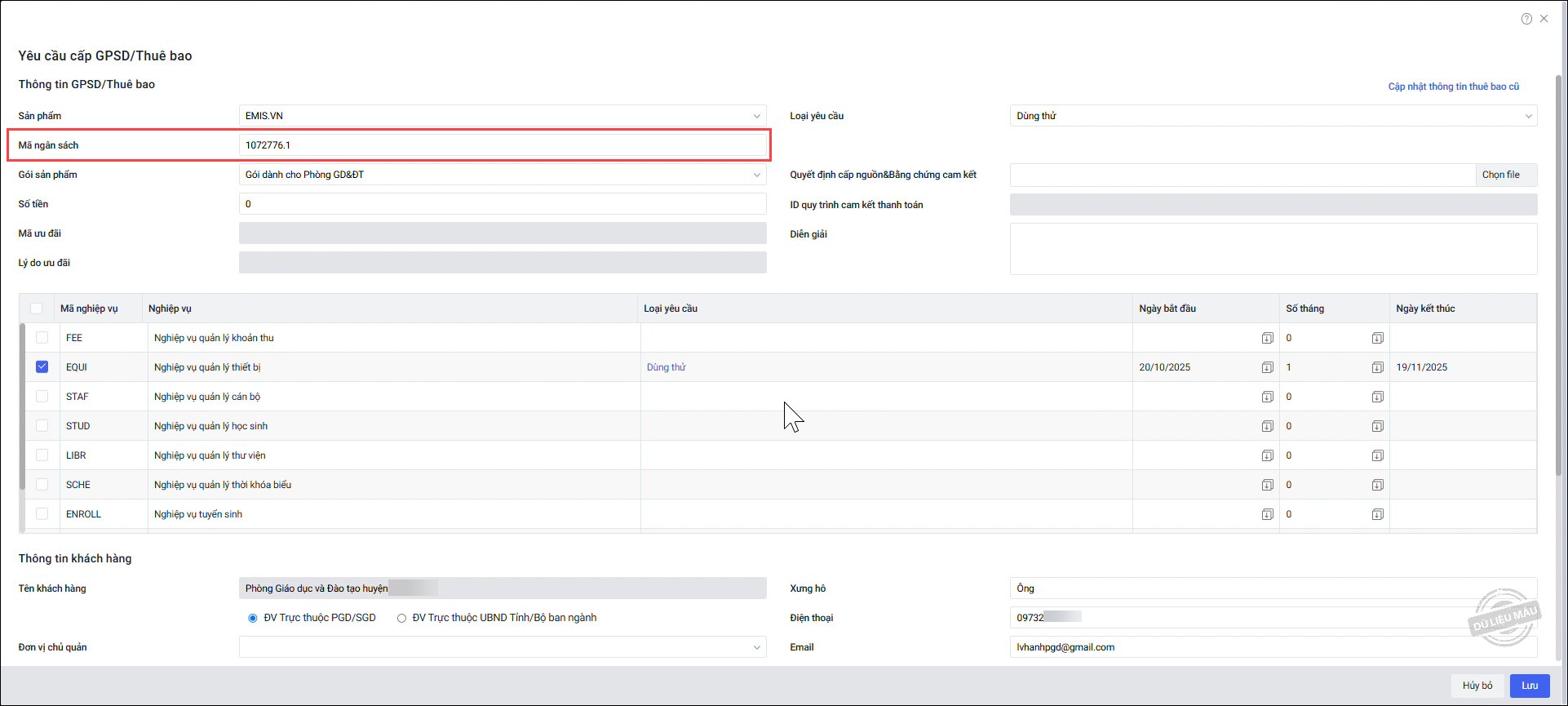The image size is (1568, 706).
Task: Expand the Đơn vị chủ quản dropdown
Action: tap(756, 647)
